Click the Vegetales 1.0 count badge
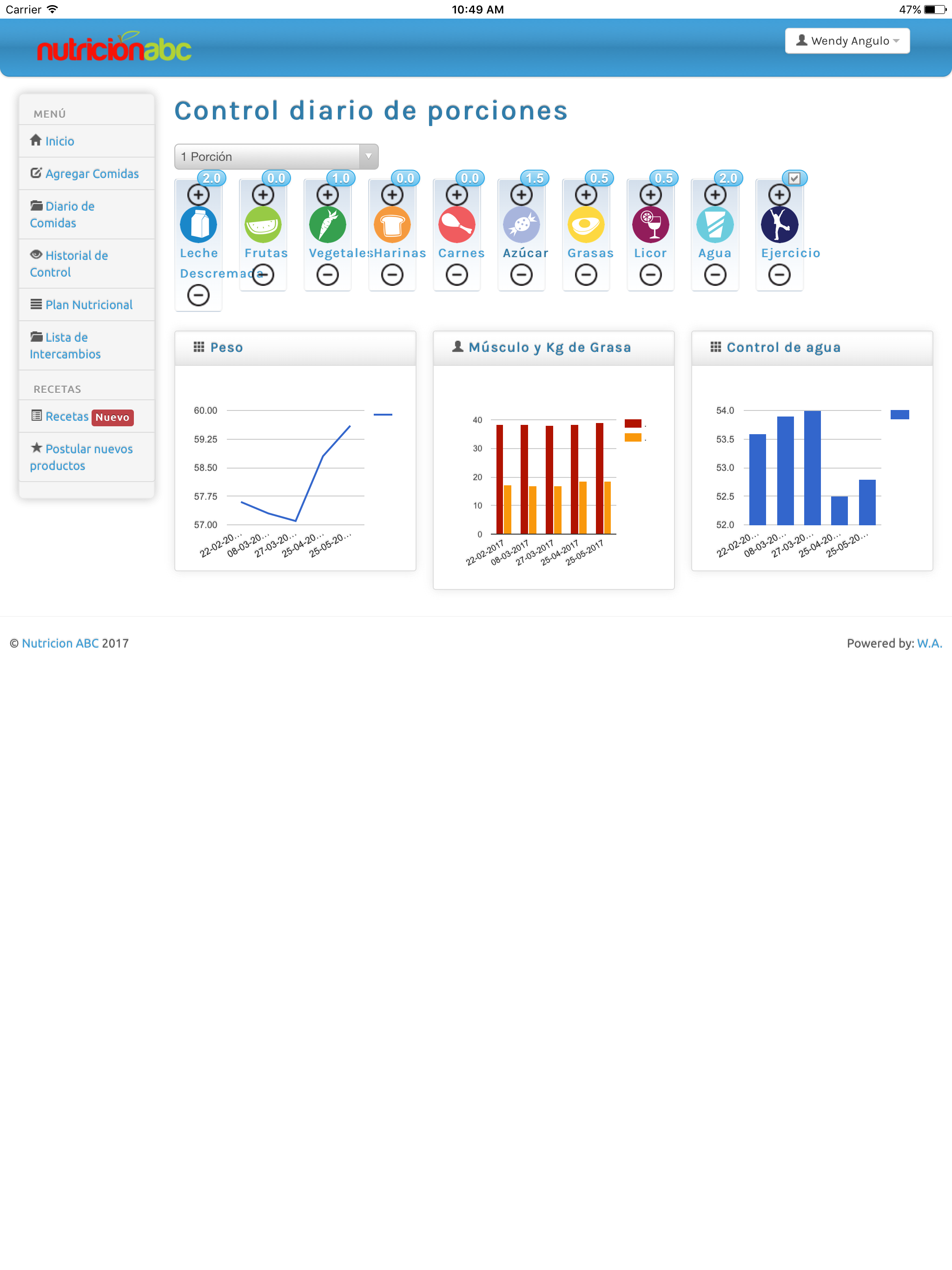This screenshot has height=1270, width=952. pos(340,178)
